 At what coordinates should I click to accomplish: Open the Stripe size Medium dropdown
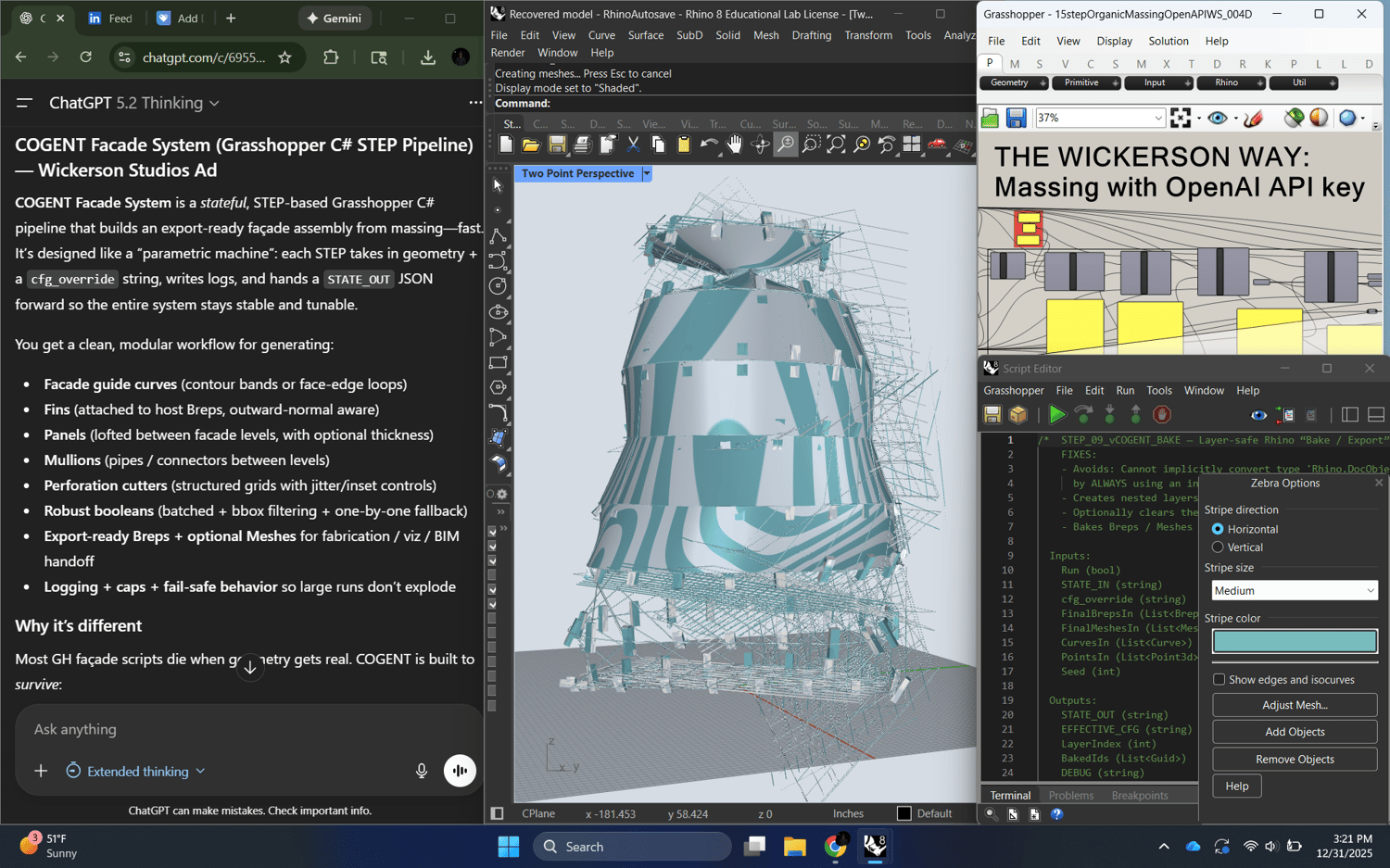(1295, 590)
